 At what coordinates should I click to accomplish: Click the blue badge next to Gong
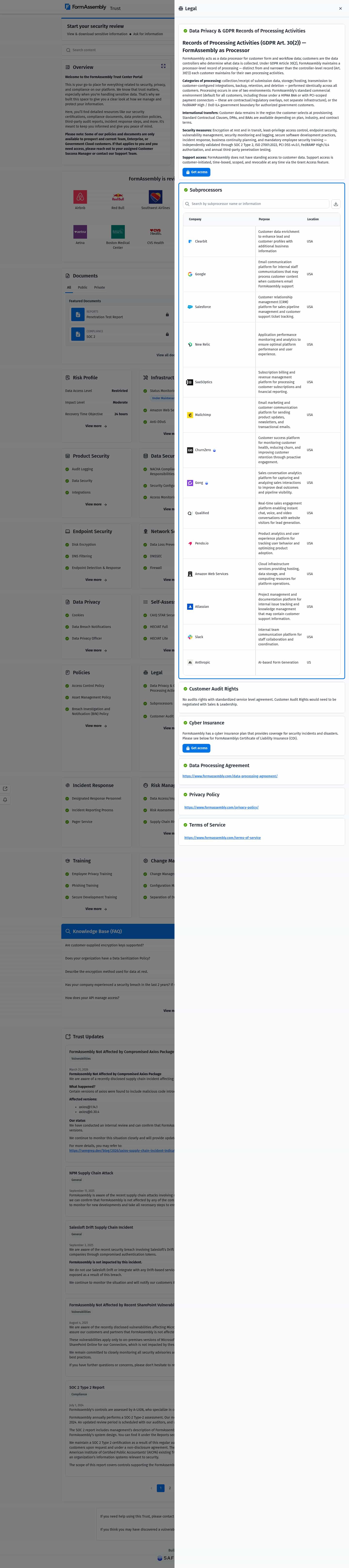click(x=207, y=483)
